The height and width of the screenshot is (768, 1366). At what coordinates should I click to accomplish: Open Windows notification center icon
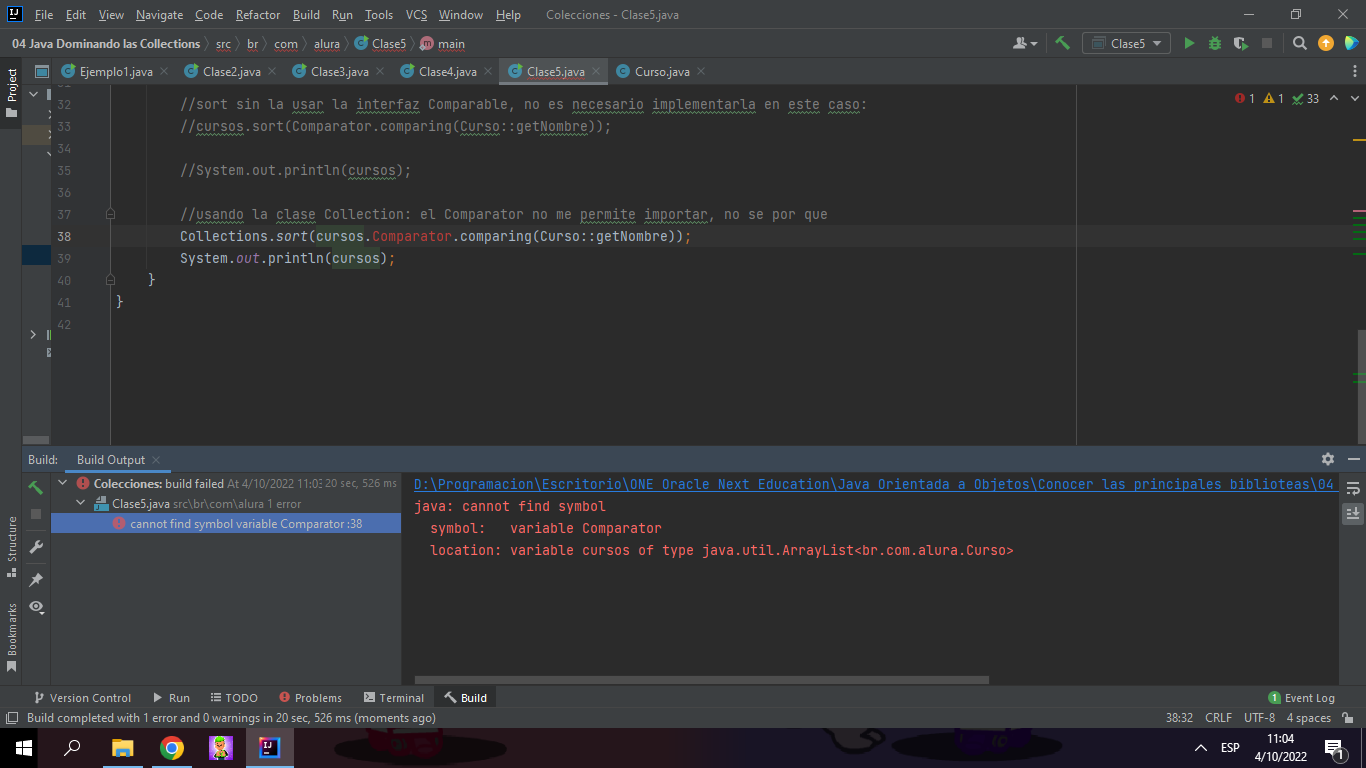tap(1333, 748)
